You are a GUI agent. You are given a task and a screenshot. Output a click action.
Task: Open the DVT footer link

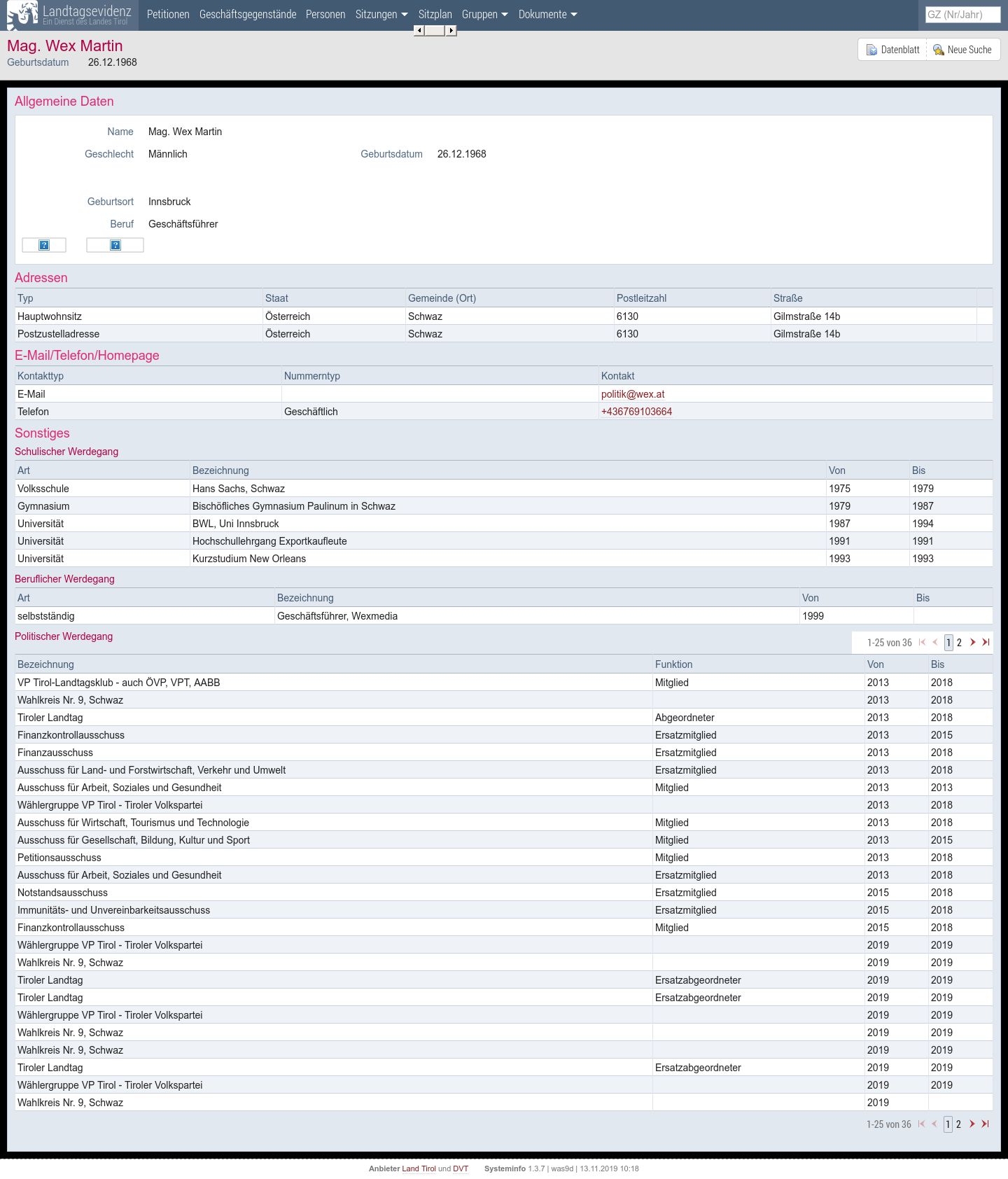461,1168
